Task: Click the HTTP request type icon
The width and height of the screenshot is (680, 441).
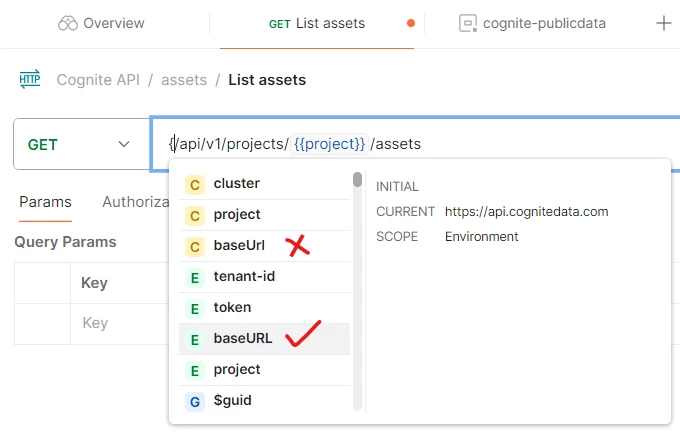Action: pos(30,79)
